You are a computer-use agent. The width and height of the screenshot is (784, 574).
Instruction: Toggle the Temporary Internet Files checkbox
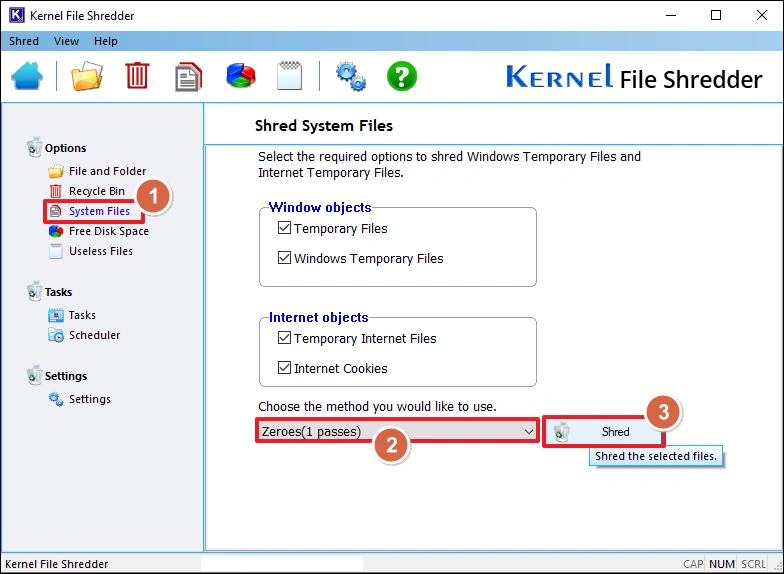pos(284,339)
